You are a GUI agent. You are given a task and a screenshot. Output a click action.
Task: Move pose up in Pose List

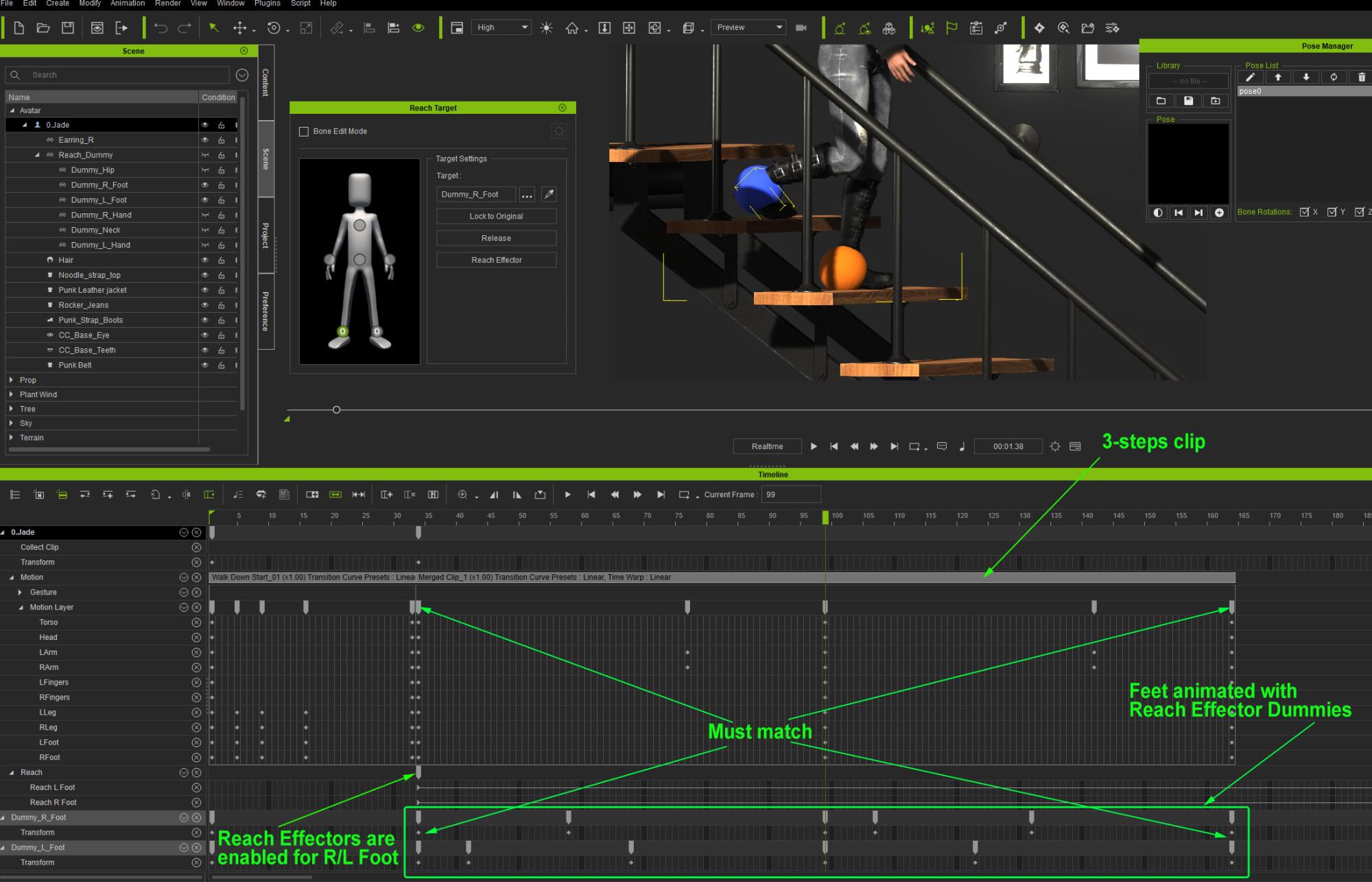point(1278,78)
